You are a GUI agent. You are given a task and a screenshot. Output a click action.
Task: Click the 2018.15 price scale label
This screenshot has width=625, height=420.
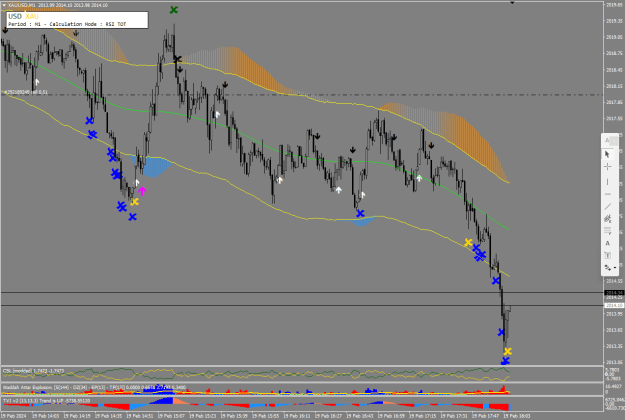(x=614, y=86)
